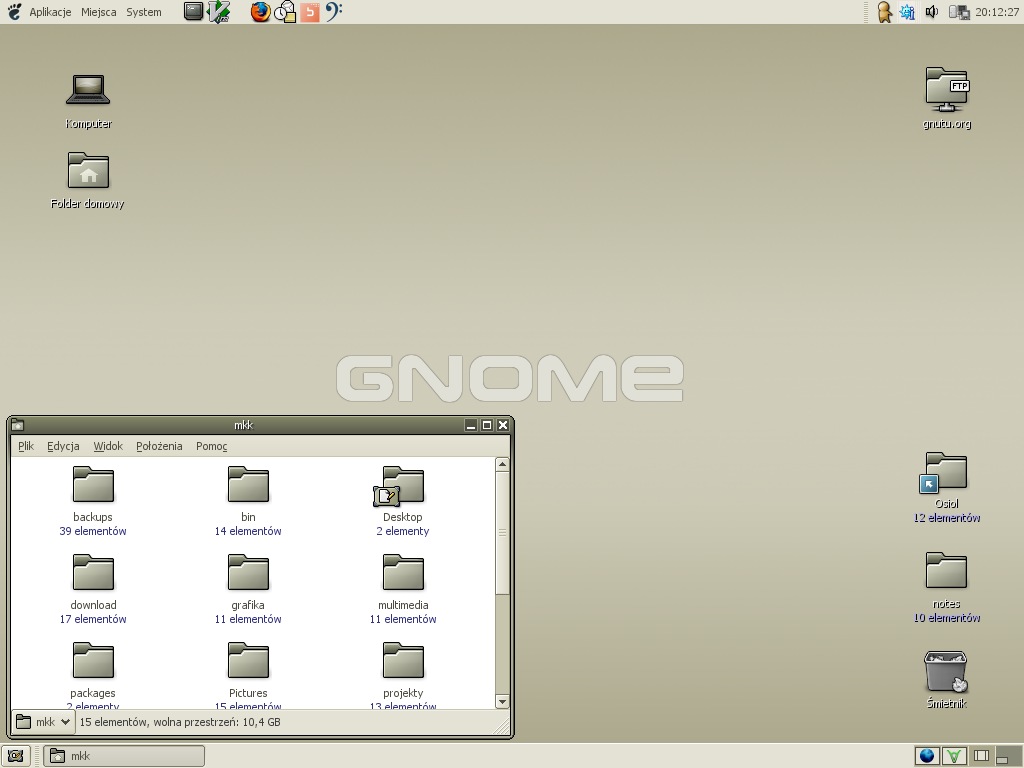Select the projekty folder icon
This screenshot has width=1024, height=768.
pos(403,661)
